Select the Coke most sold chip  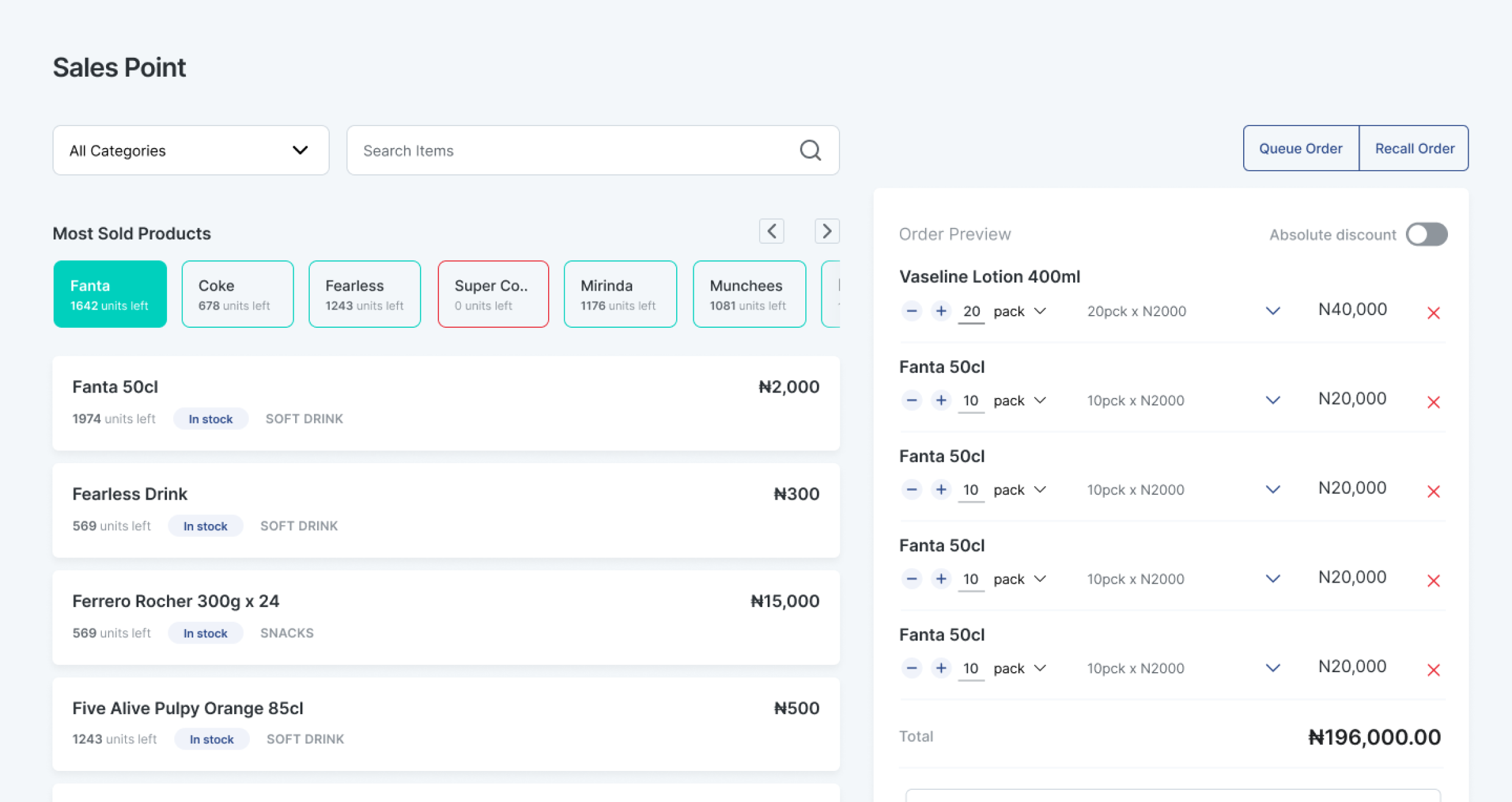tap(237, 294)
